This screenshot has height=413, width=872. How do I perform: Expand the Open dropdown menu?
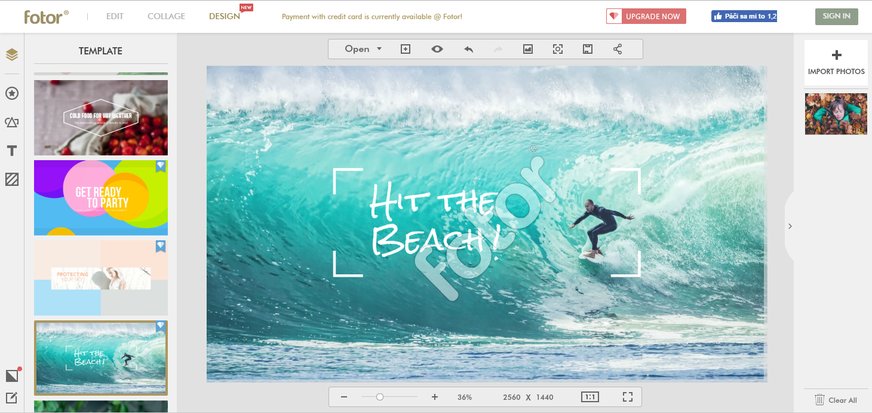364,49
